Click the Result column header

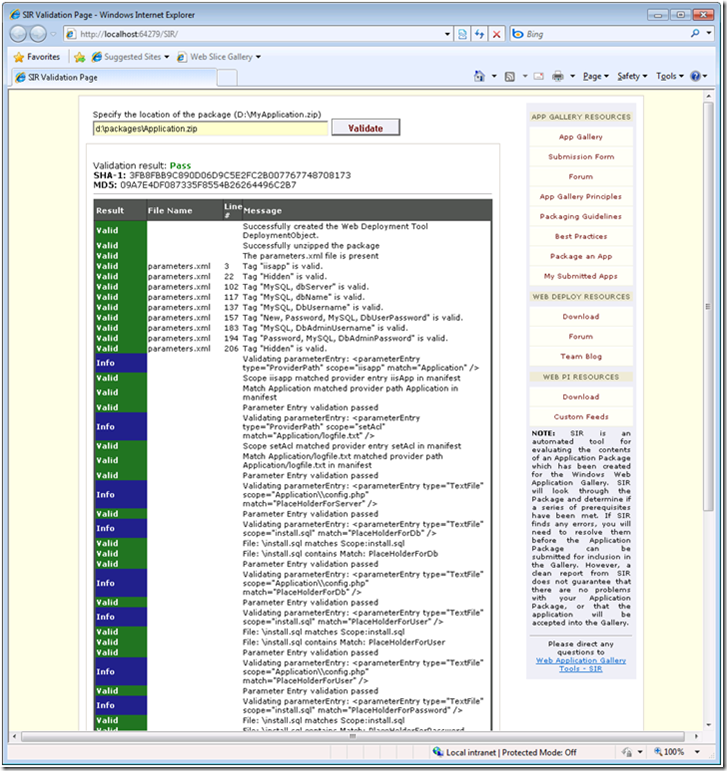click(x=120, y=210)
